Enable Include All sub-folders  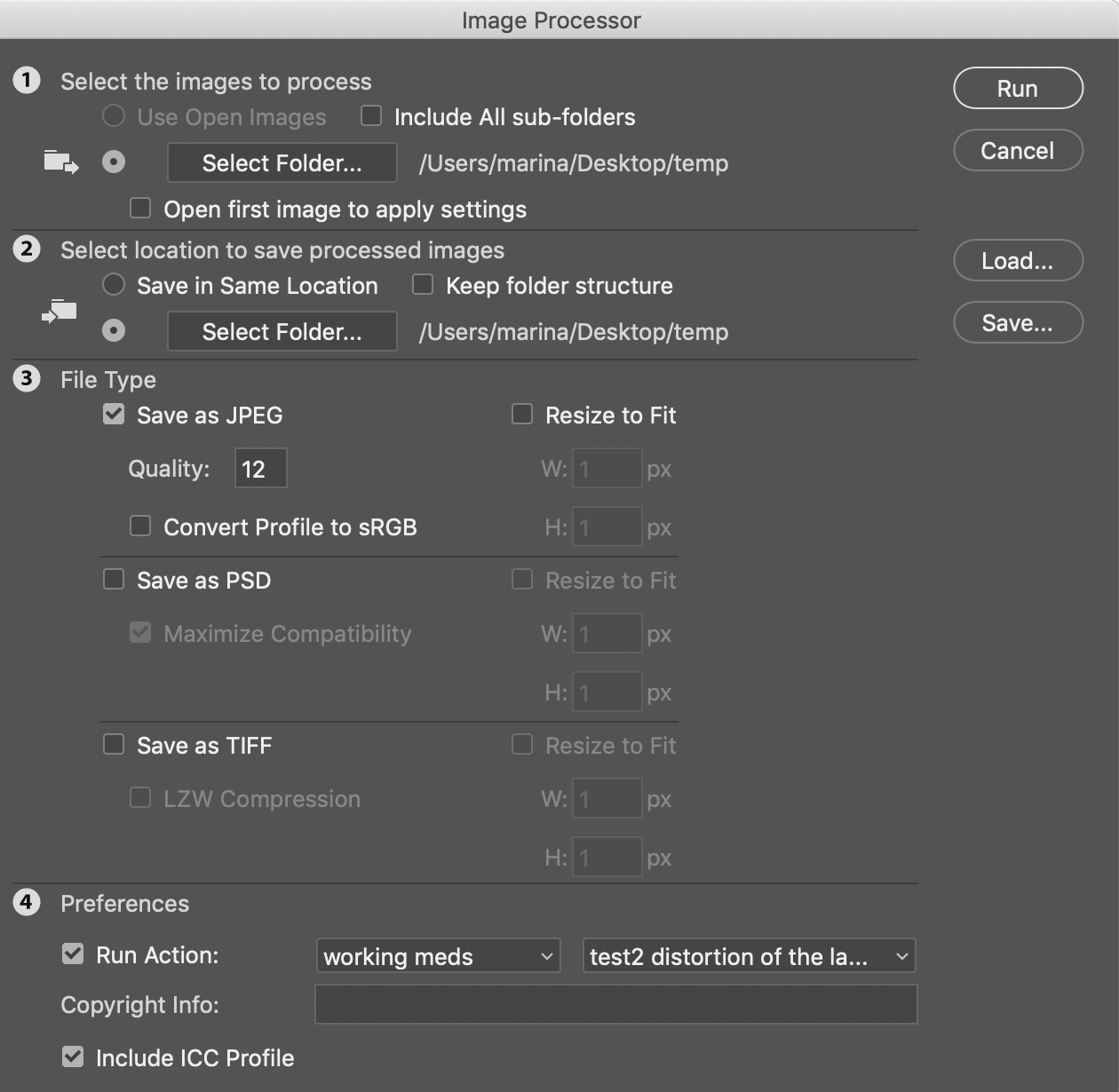pyautogui.click(x=369, y=115)
